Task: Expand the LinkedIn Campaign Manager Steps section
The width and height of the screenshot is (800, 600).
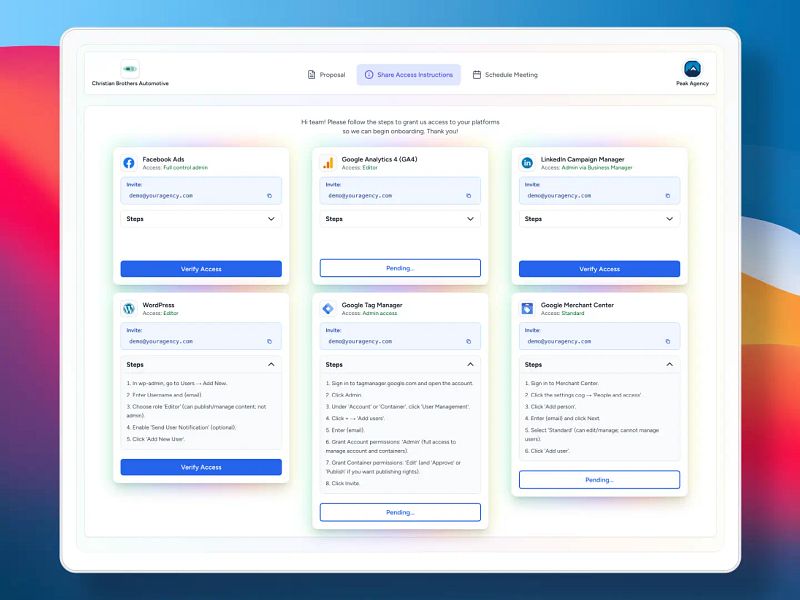Action: (x=668, y=218)
